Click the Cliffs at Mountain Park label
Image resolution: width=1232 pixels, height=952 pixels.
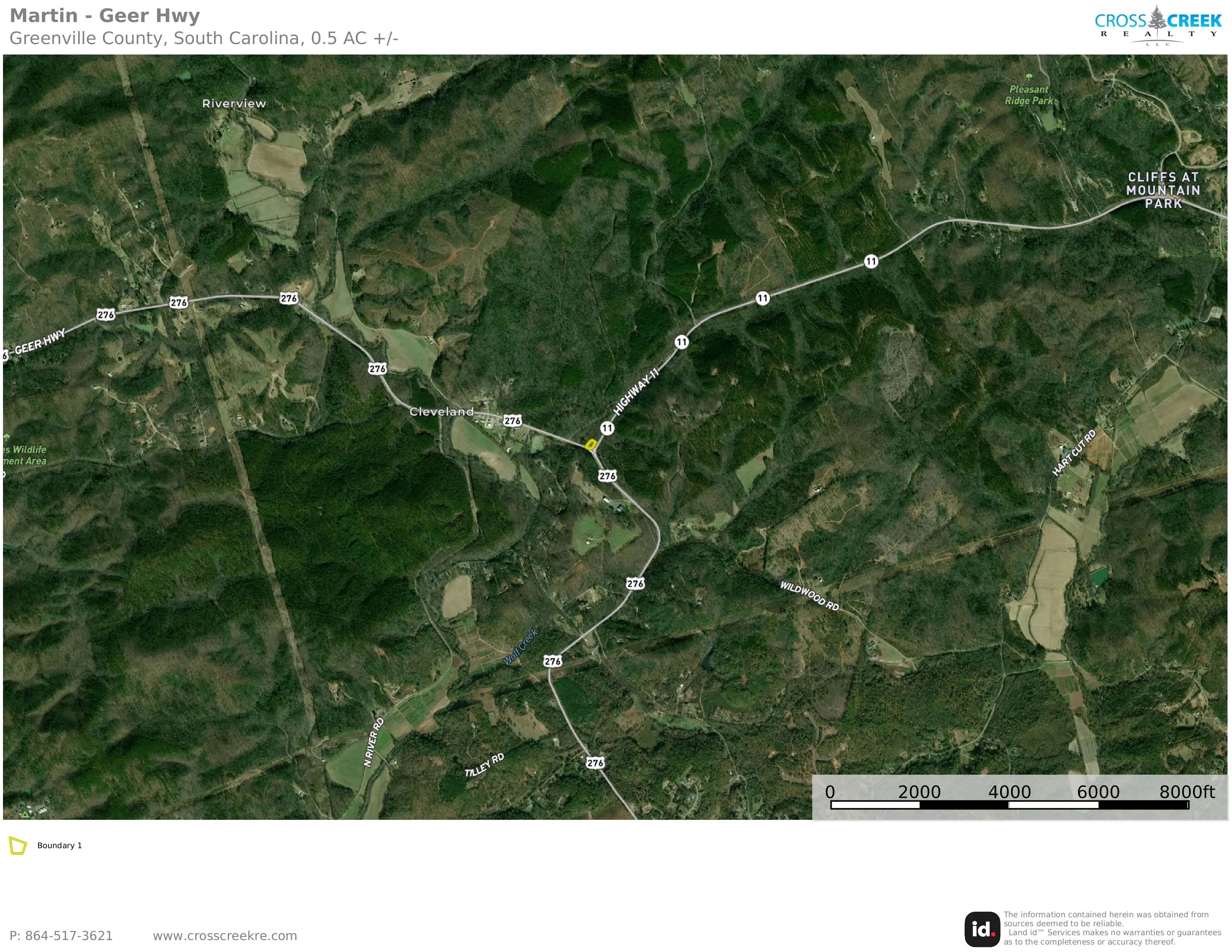1163,190
